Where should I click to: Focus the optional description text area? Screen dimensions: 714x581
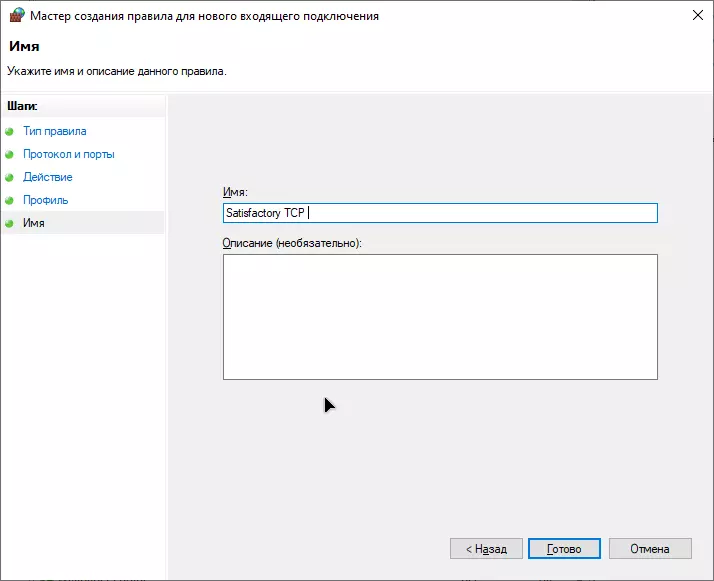coord(439,316)
